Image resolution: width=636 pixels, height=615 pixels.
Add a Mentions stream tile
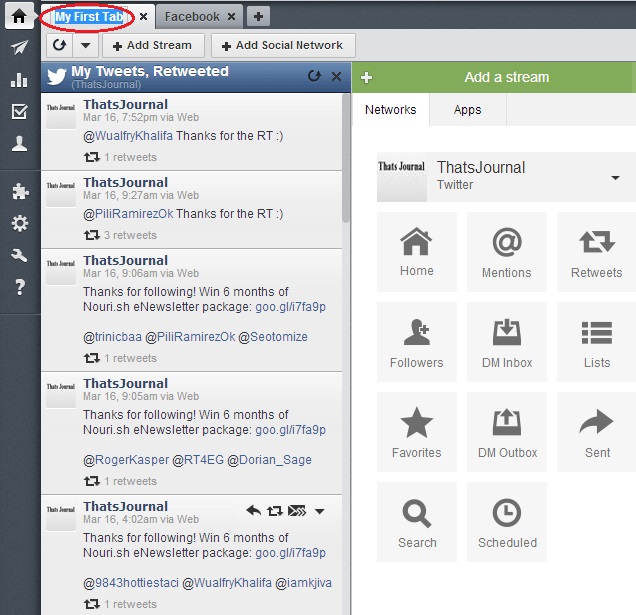click(507, 252)
